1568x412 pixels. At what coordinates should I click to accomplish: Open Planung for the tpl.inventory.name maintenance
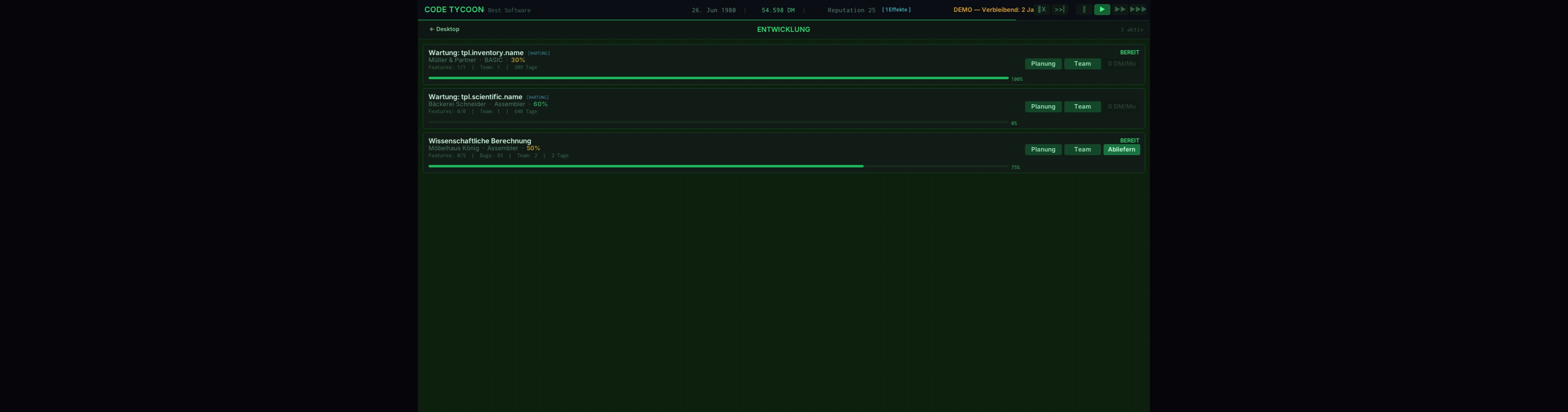tap(1043, 64)
